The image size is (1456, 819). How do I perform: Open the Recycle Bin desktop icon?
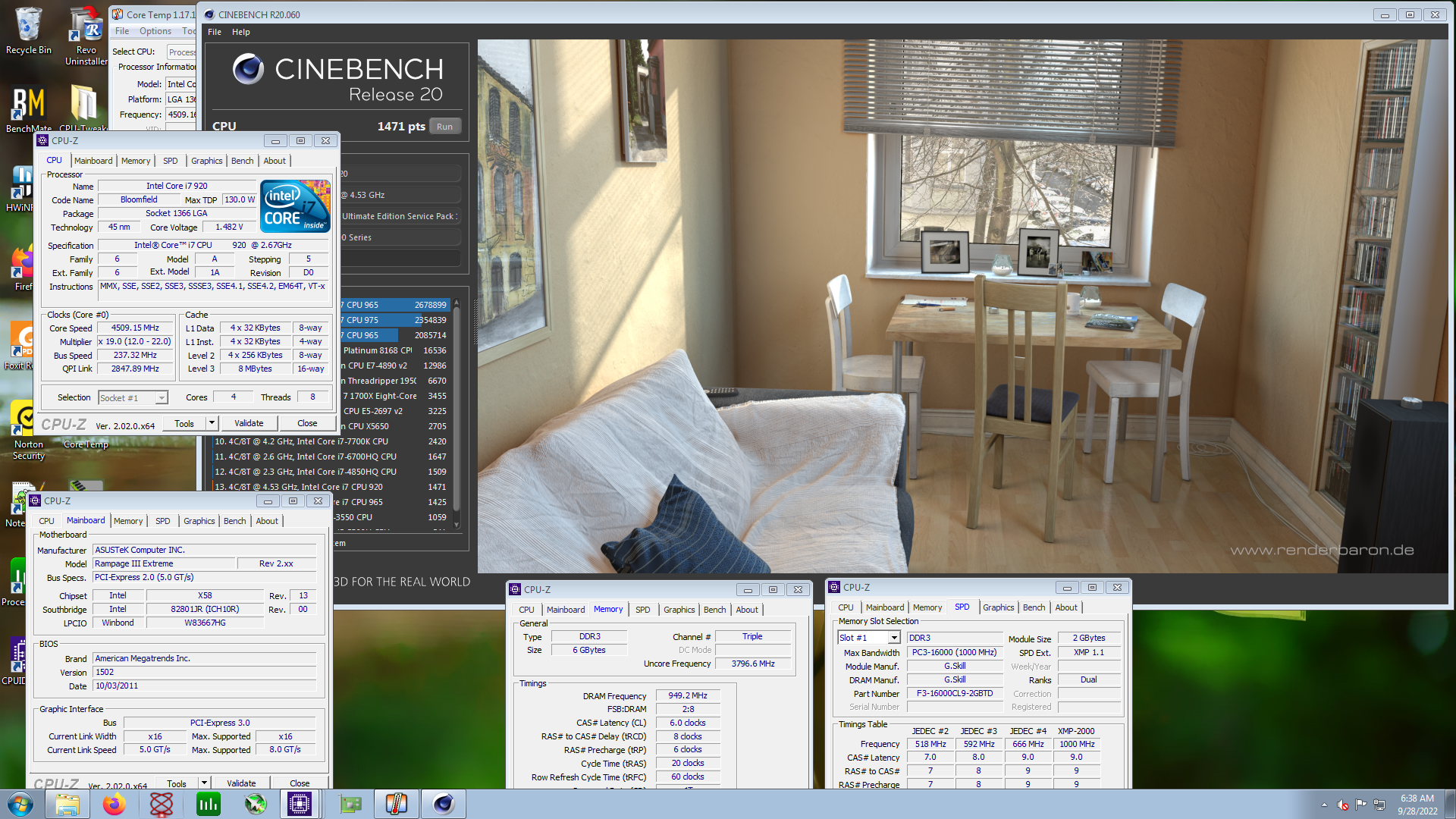[x=28, y=30]
